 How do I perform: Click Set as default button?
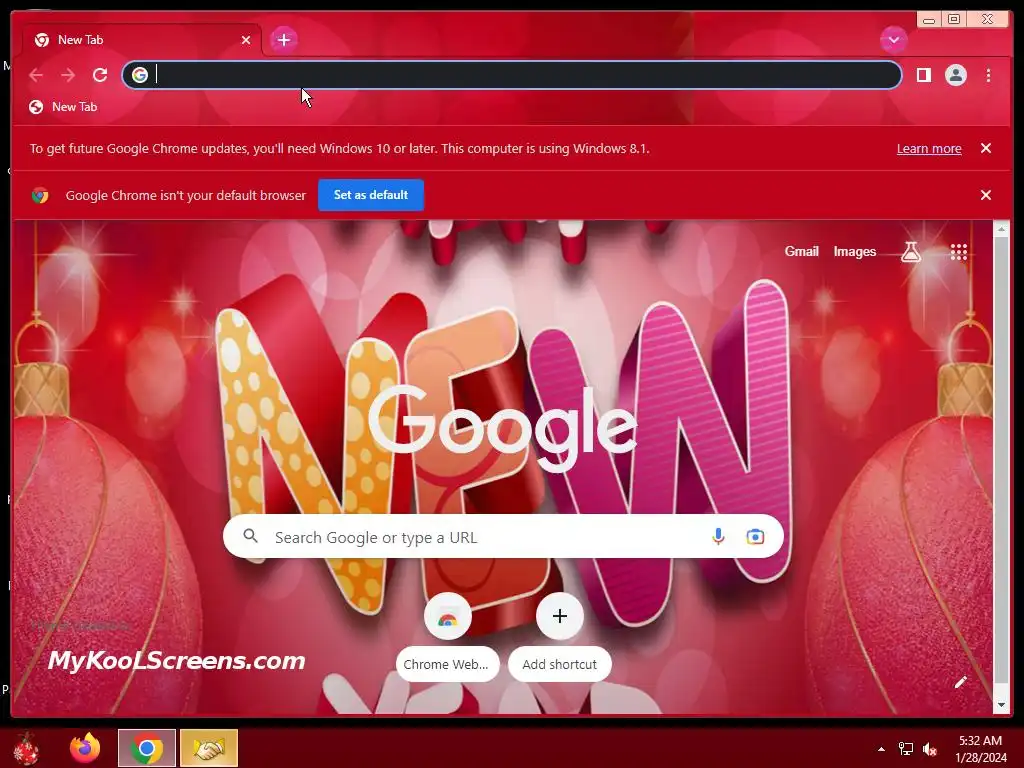point(370,195)
